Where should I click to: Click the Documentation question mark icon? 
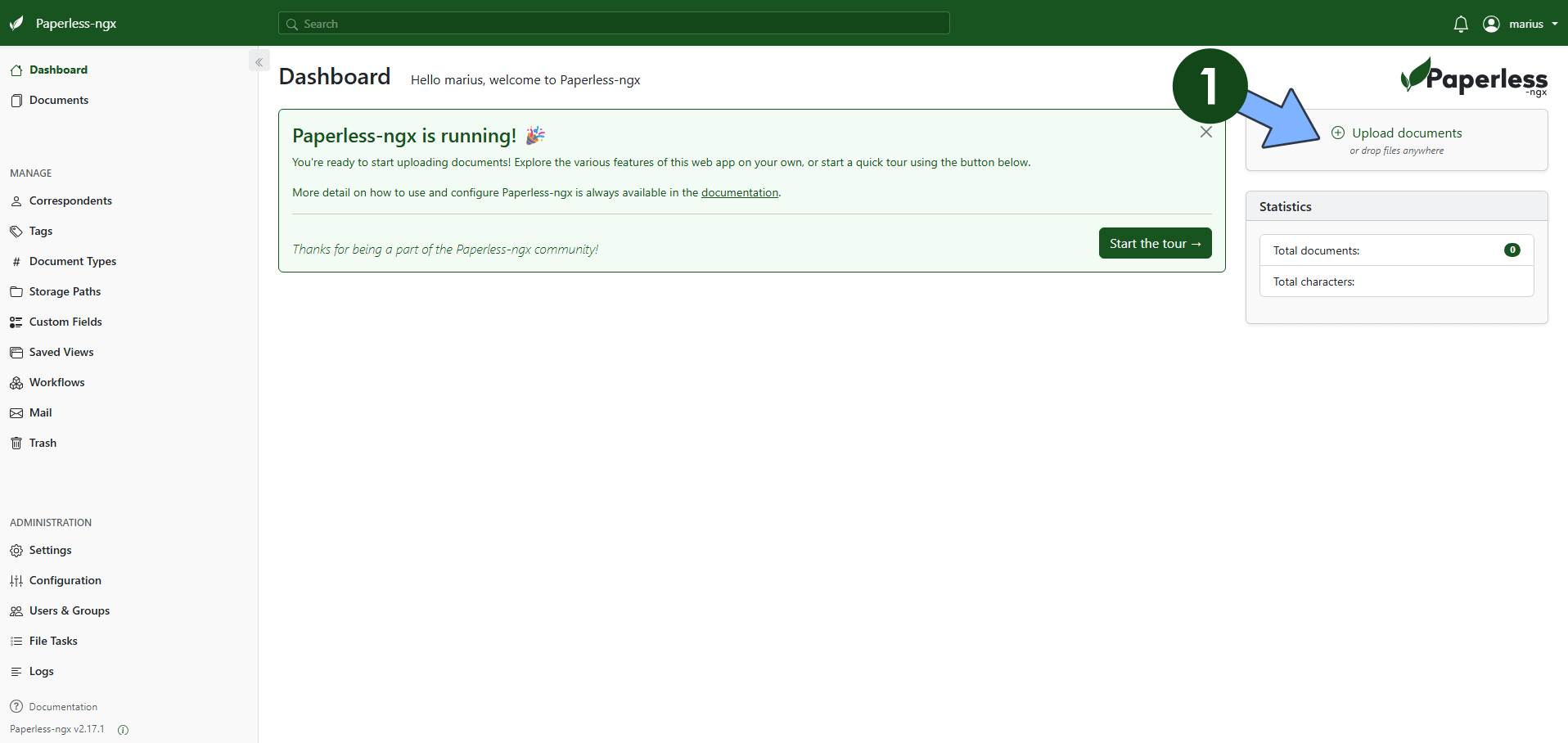pyautogui.click(x=16, y=706)
